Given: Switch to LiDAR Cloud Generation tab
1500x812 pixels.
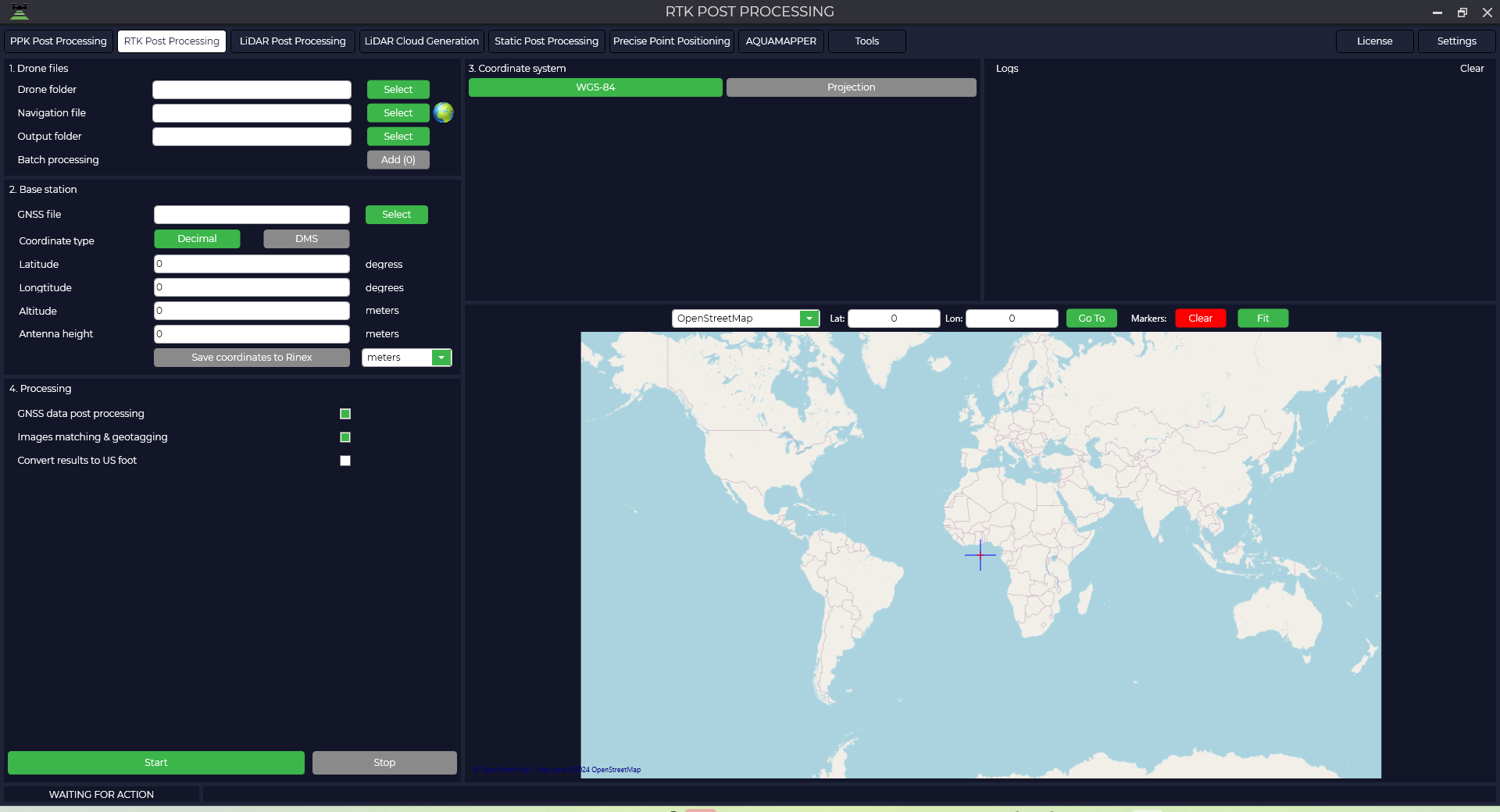Looking at the screenshot, I should click(422, 41).
